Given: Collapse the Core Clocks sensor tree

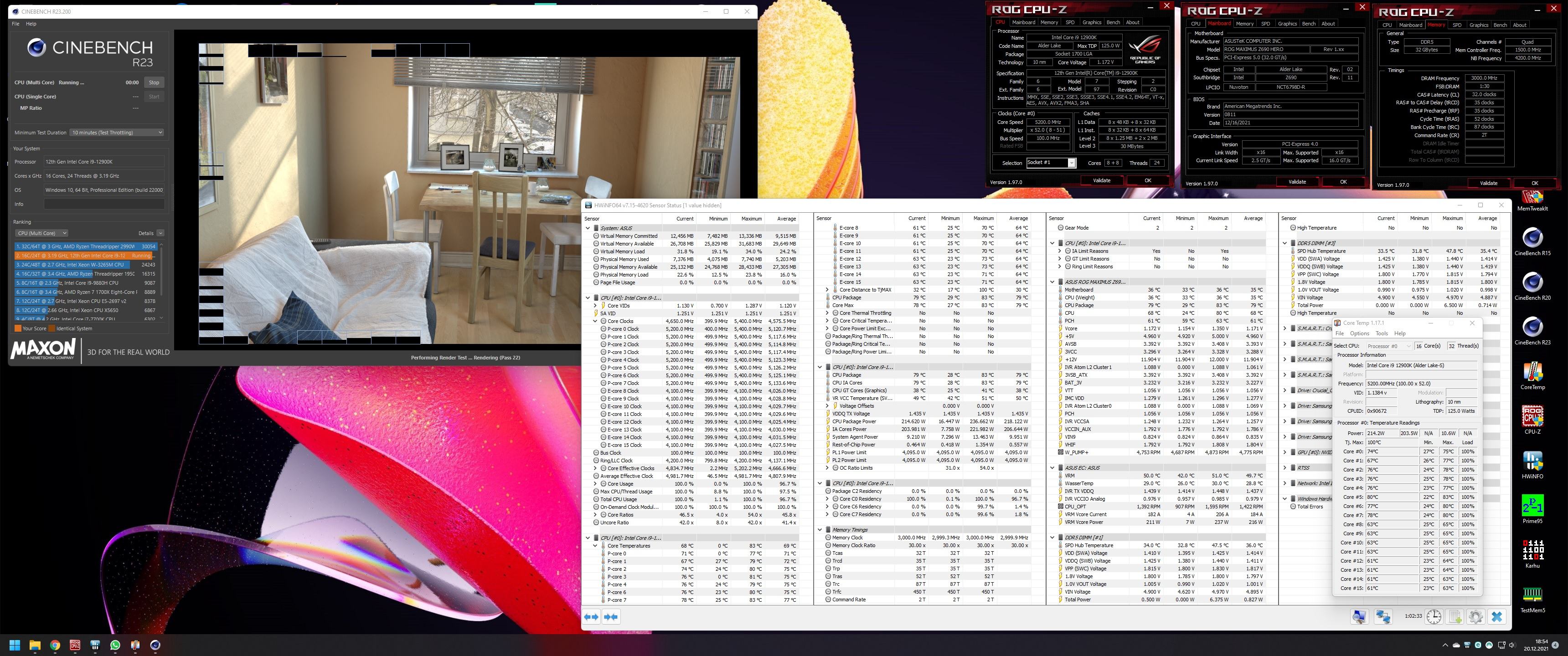Looking at the screenshot, I should pos(595,321).
